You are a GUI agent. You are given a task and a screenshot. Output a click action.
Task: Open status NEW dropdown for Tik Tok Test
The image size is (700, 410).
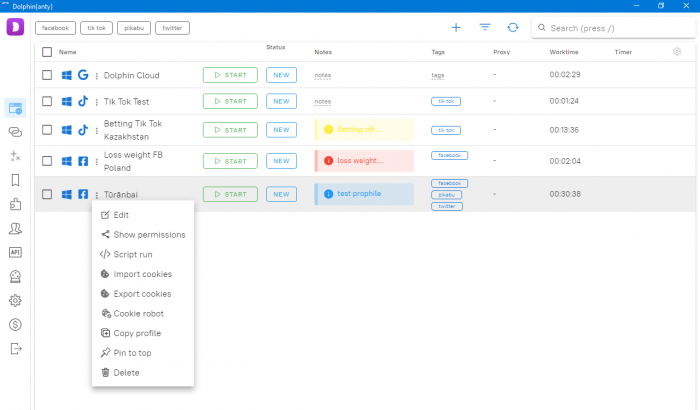(x=281, y=101)
